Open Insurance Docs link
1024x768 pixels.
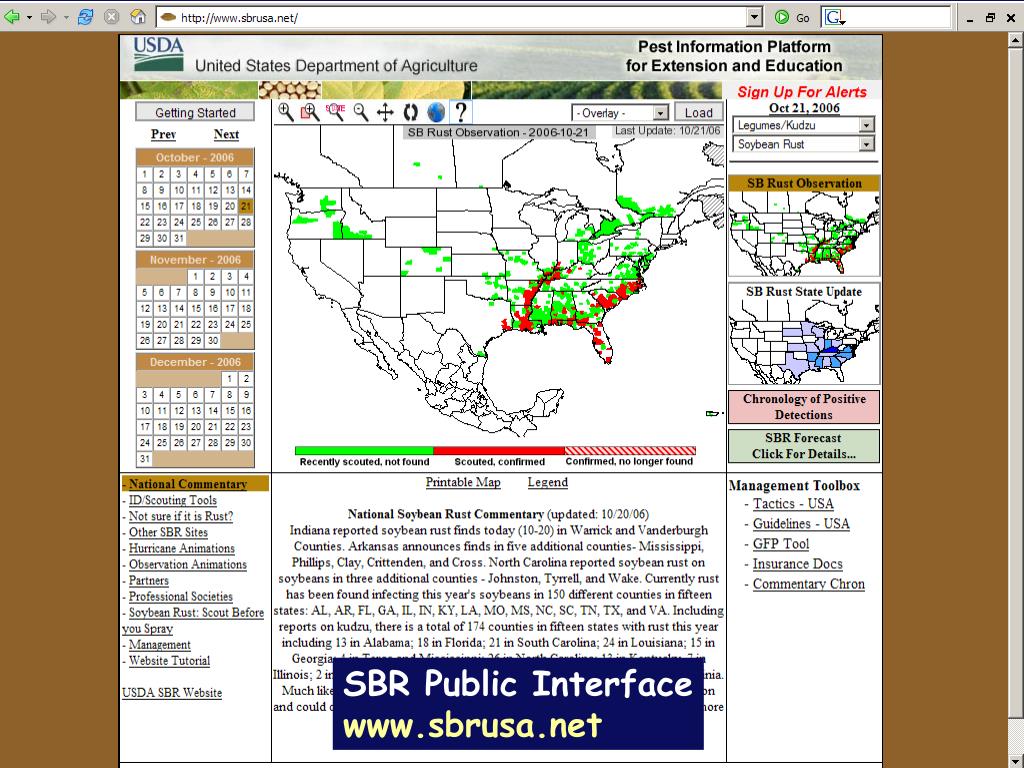coord(797,564)
